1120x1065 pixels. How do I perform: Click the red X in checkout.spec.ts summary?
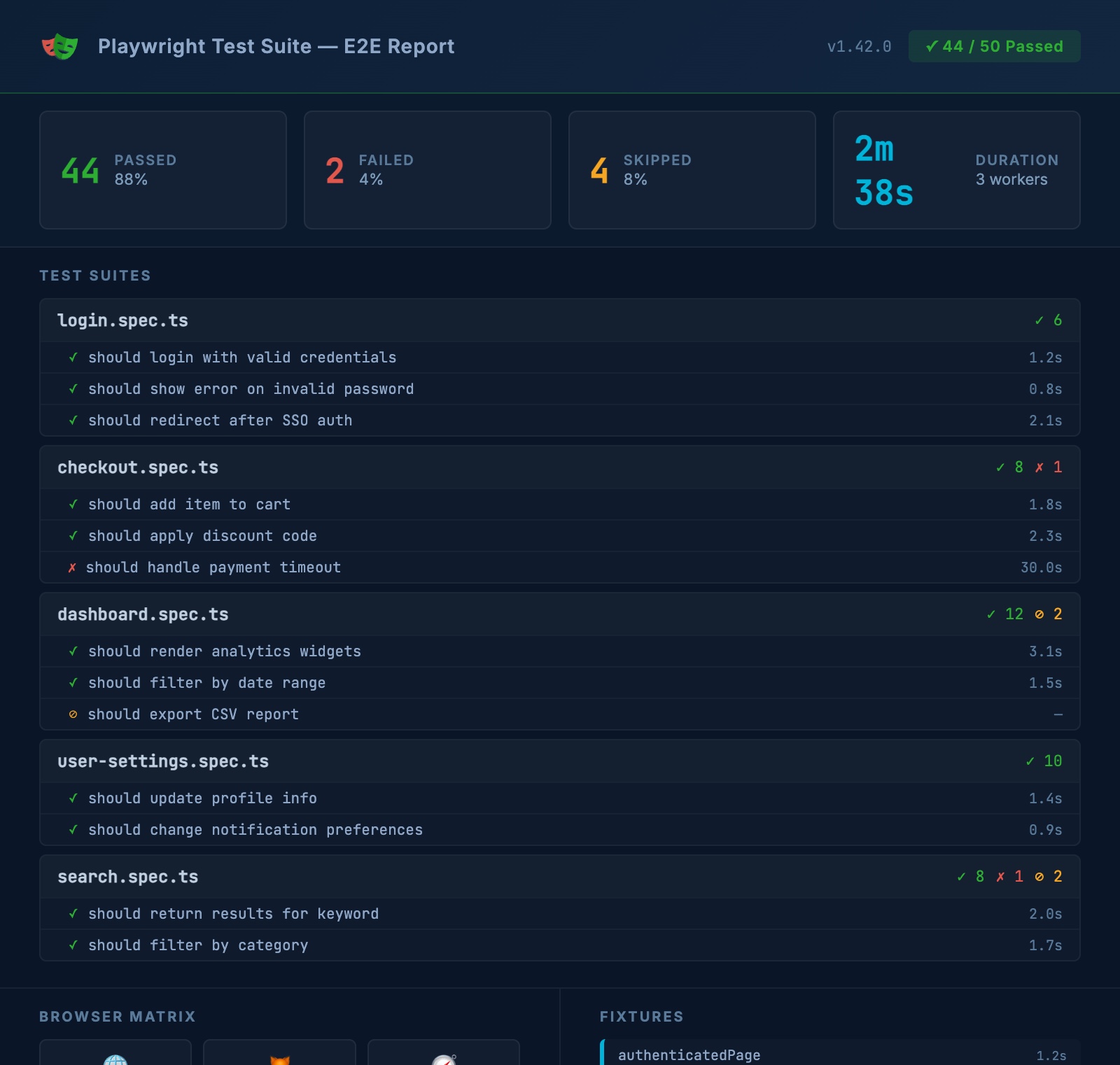(x=1040, y=467)
